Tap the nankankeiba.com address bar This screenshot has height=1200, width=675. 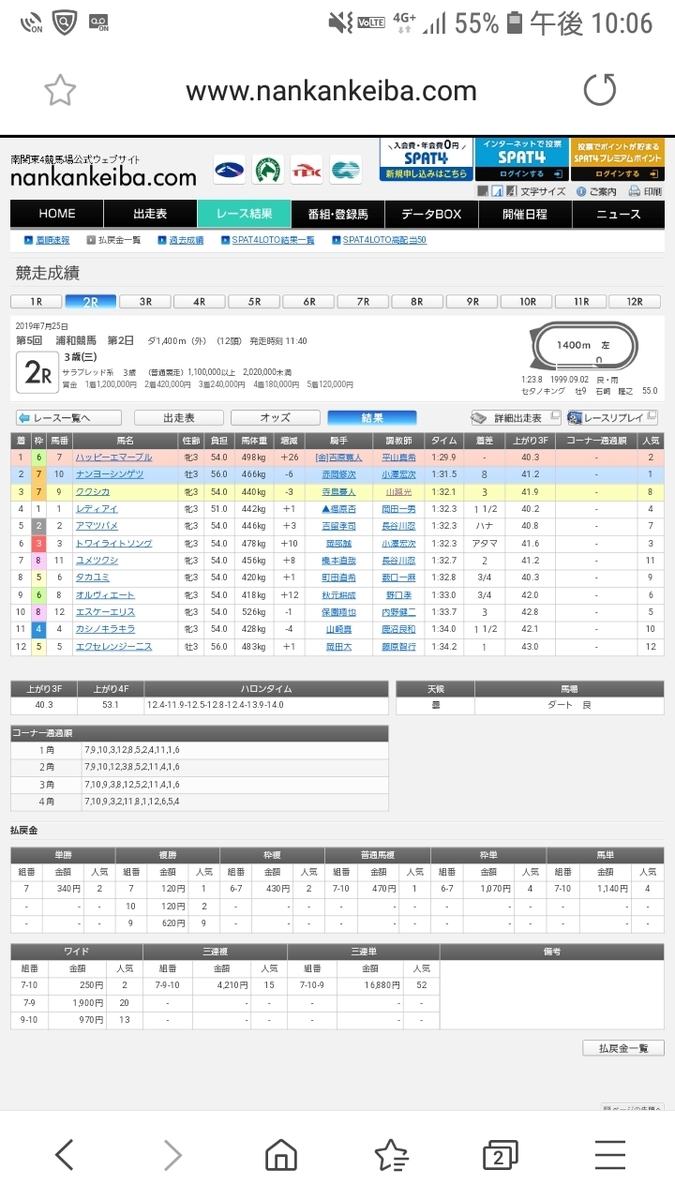tap(331, 91)
